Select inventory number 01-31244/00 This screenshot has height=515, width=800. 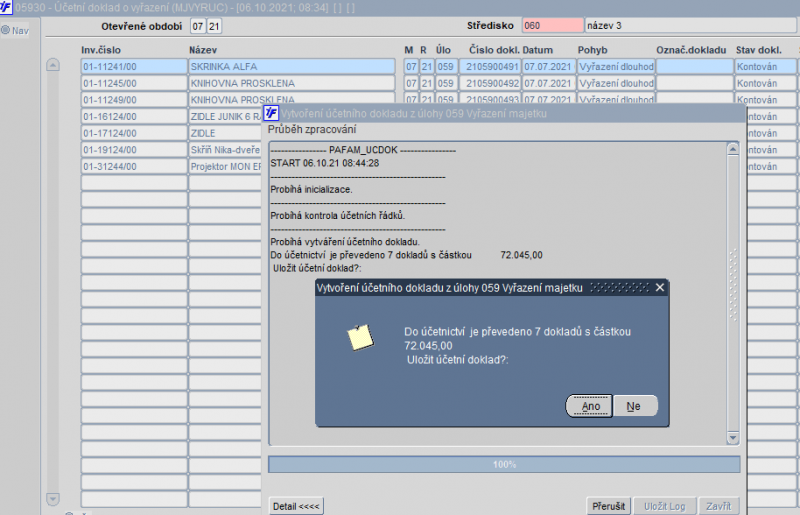click(x=134, y=166)
